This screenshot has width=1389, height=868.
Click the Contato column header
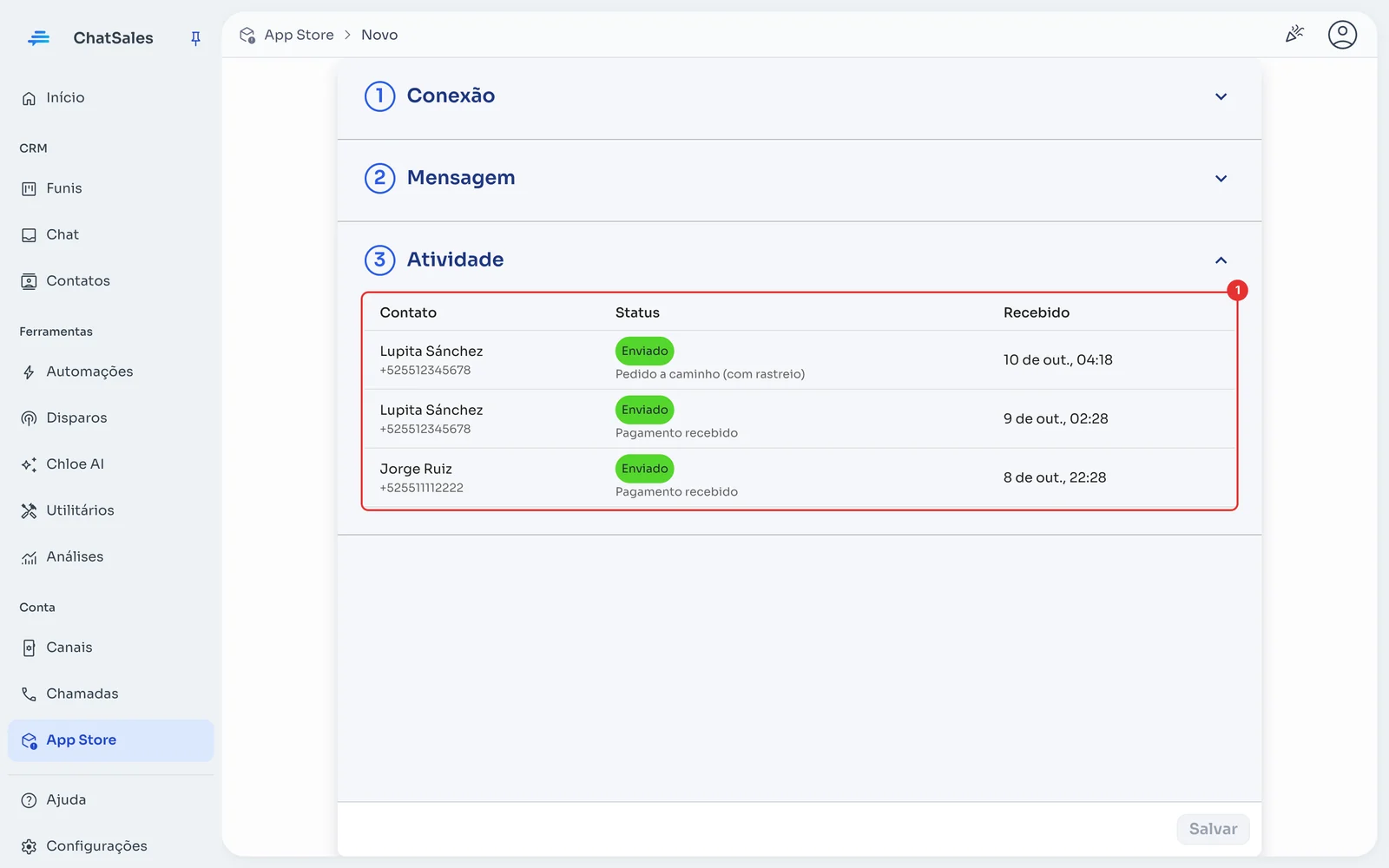pos(408,312)
